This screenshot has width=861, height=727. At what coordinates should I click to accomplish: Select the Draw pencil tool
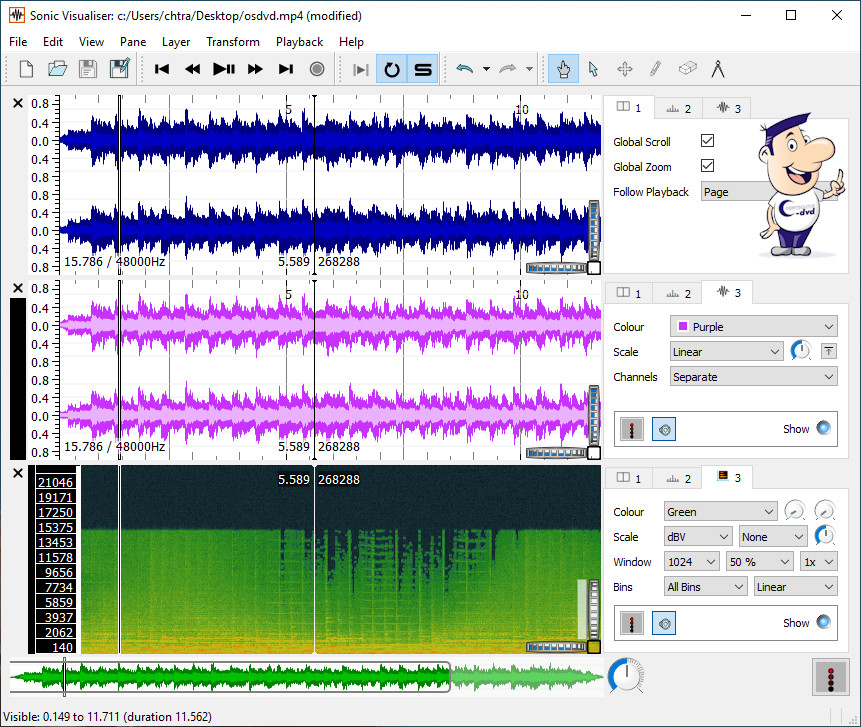pyautogui.click(x=655, y=69)
